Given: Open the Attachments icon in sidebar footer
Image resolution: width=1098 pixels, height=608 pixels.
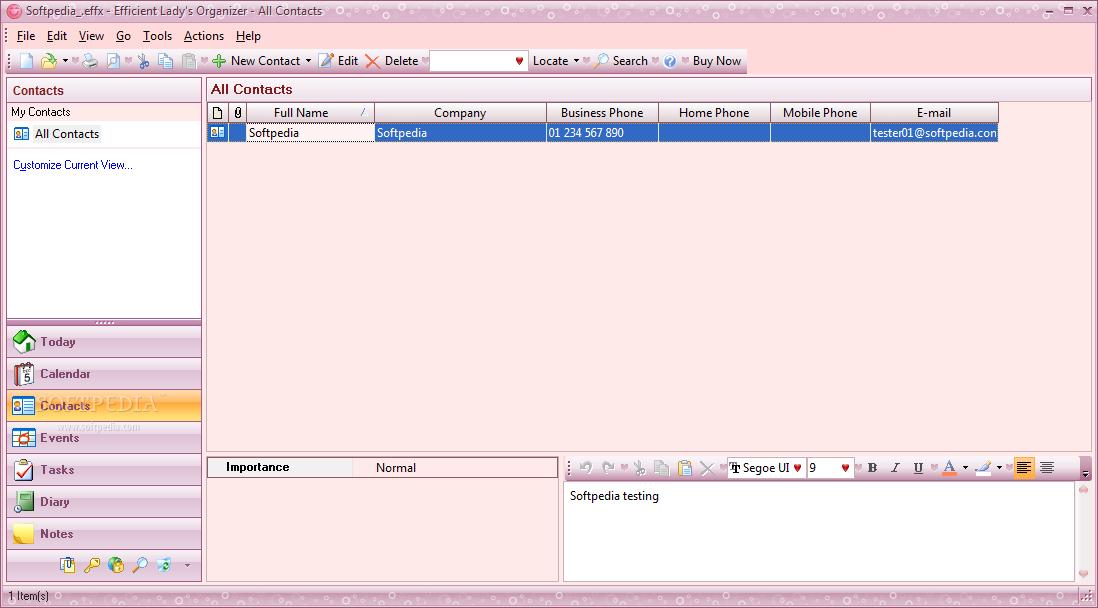Looking at the screenshot, I should tap(67, 565).
